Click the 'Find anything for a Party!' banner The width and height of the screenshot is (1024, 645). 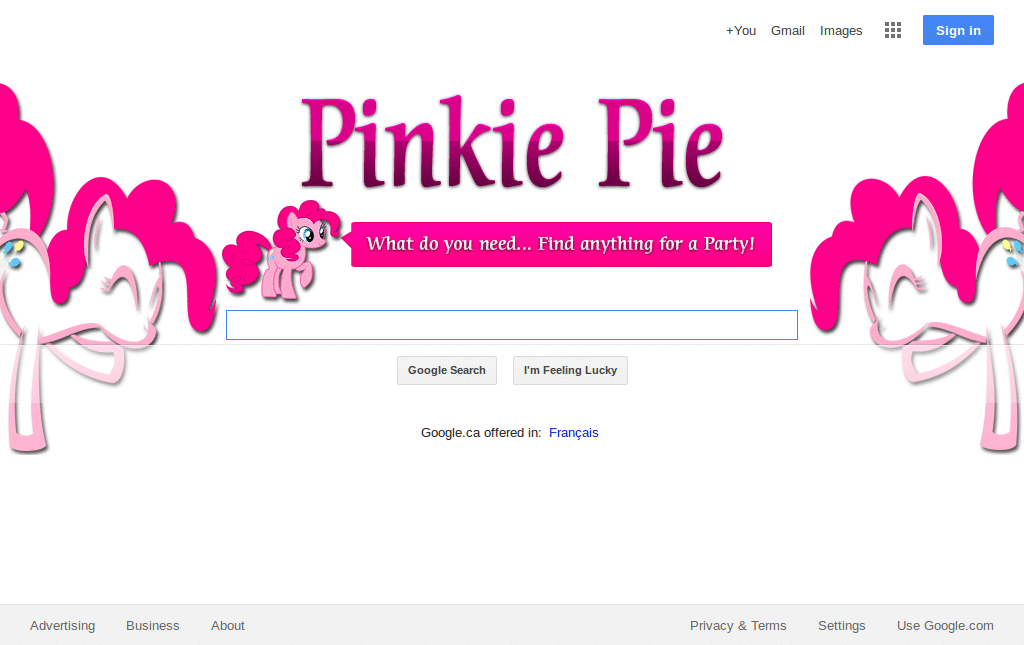(561, 244)
